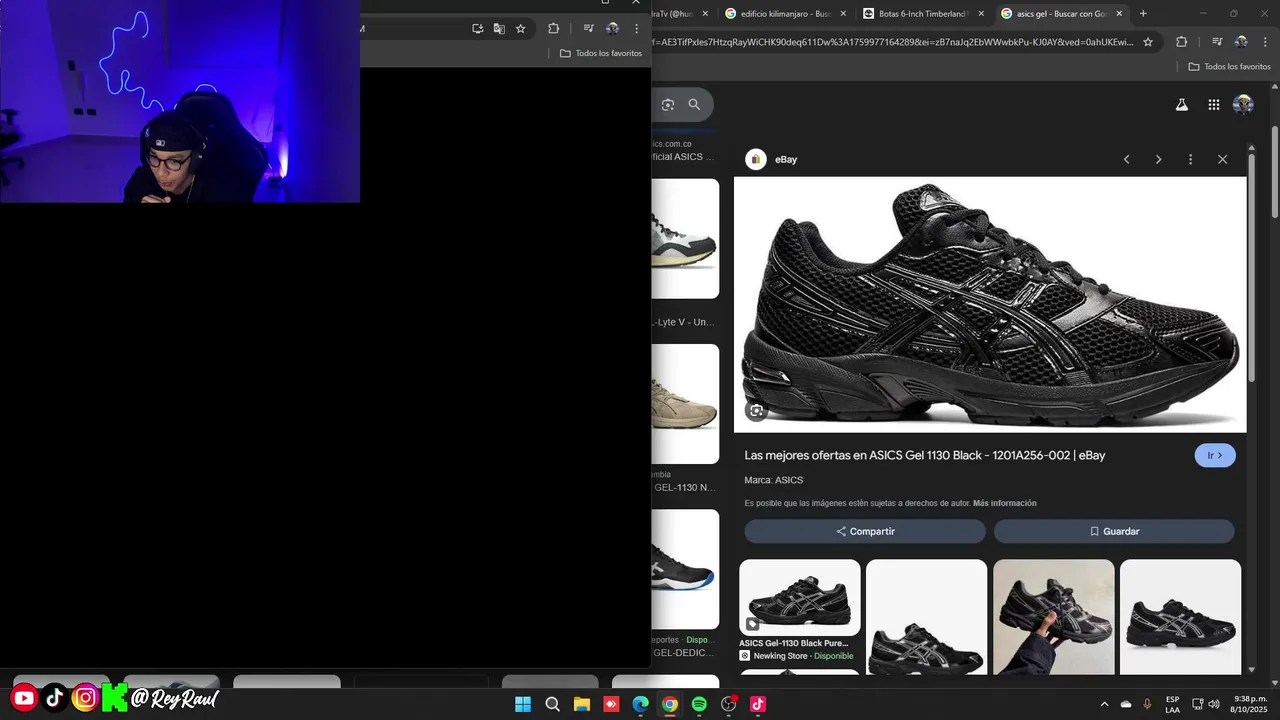
Task: Click the Más información link
Action: (1004, 503)
